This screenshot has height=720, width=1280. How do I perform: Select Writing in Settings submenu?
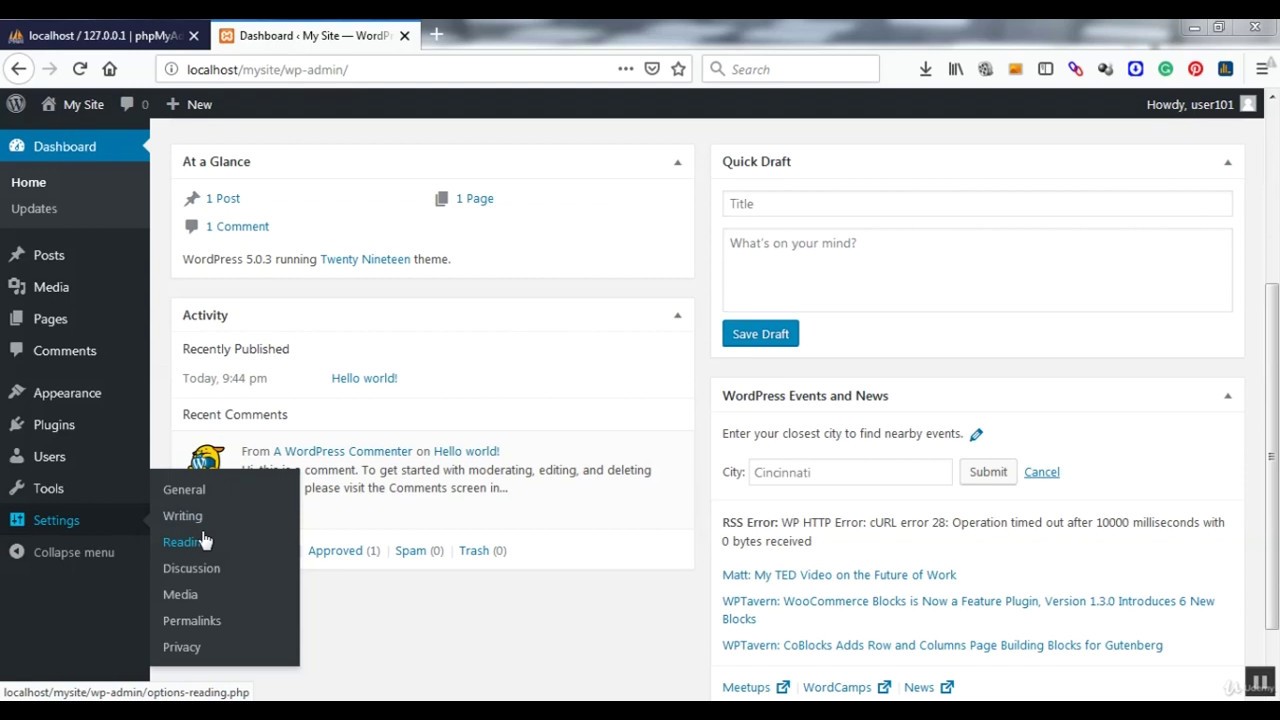[182, 516]
